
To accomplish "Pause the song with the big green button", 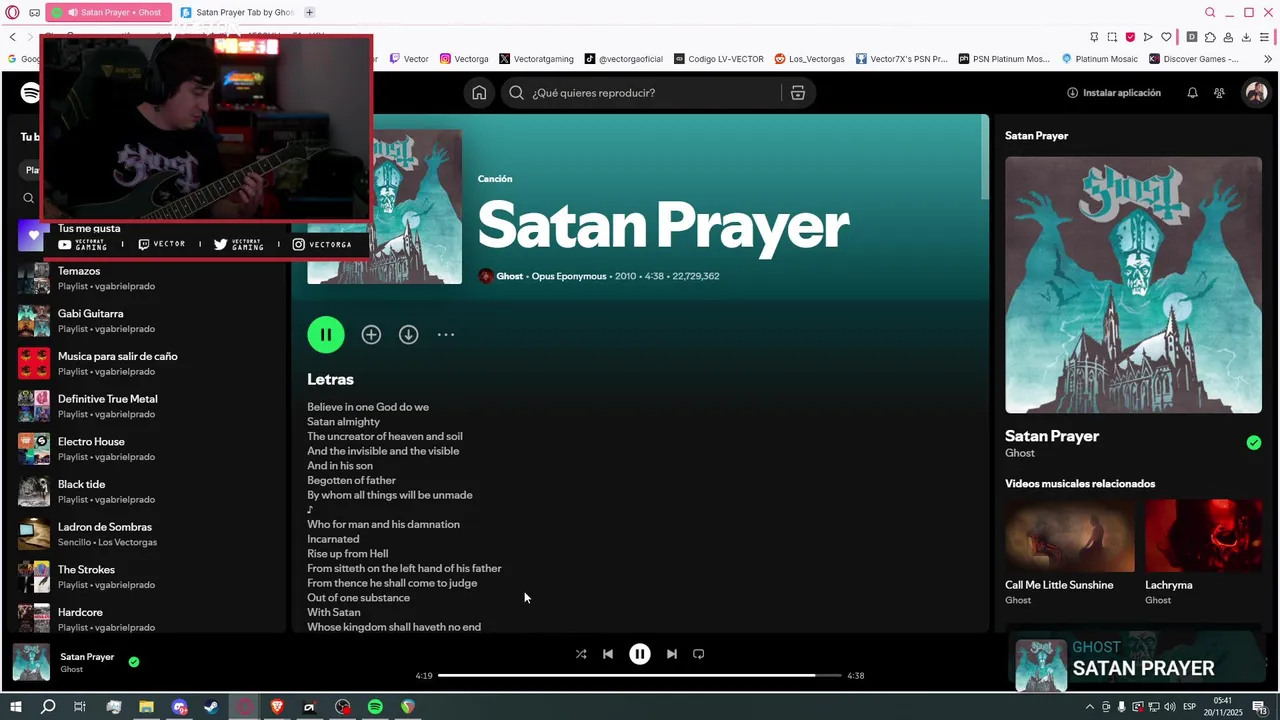I will point(326,335).
